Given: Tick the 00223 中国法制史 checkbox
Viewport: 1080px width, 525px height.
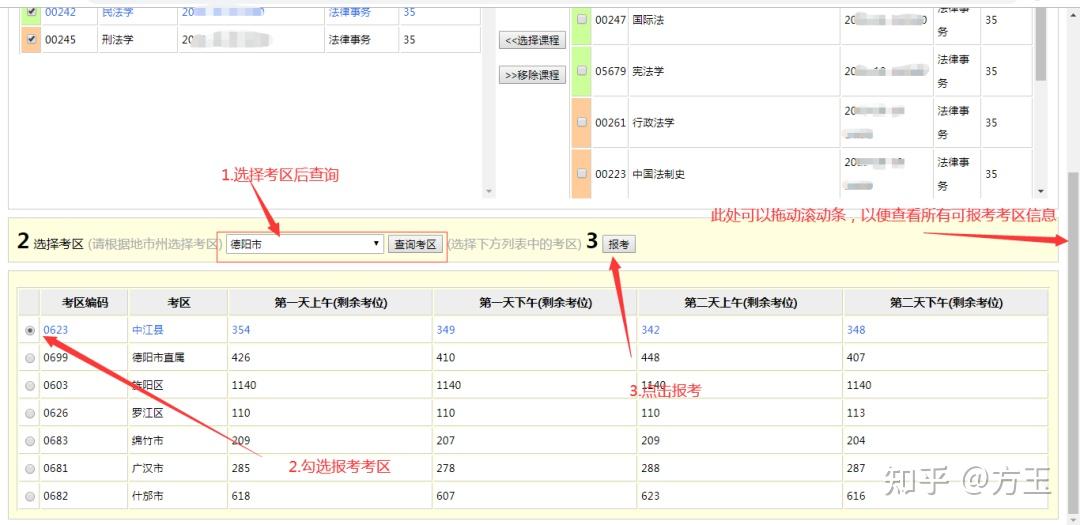Looking at the screenshot, I should (582, 174).
